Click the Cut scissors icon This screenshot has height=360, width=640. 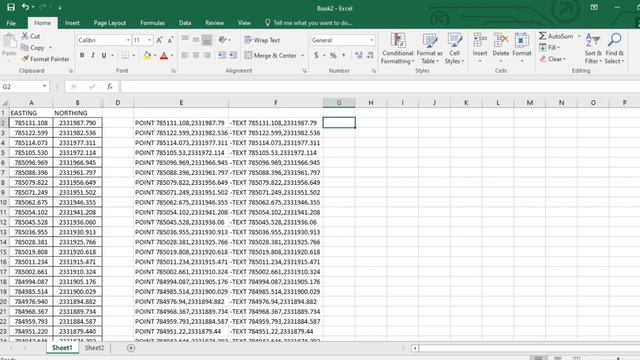point(25,36)
